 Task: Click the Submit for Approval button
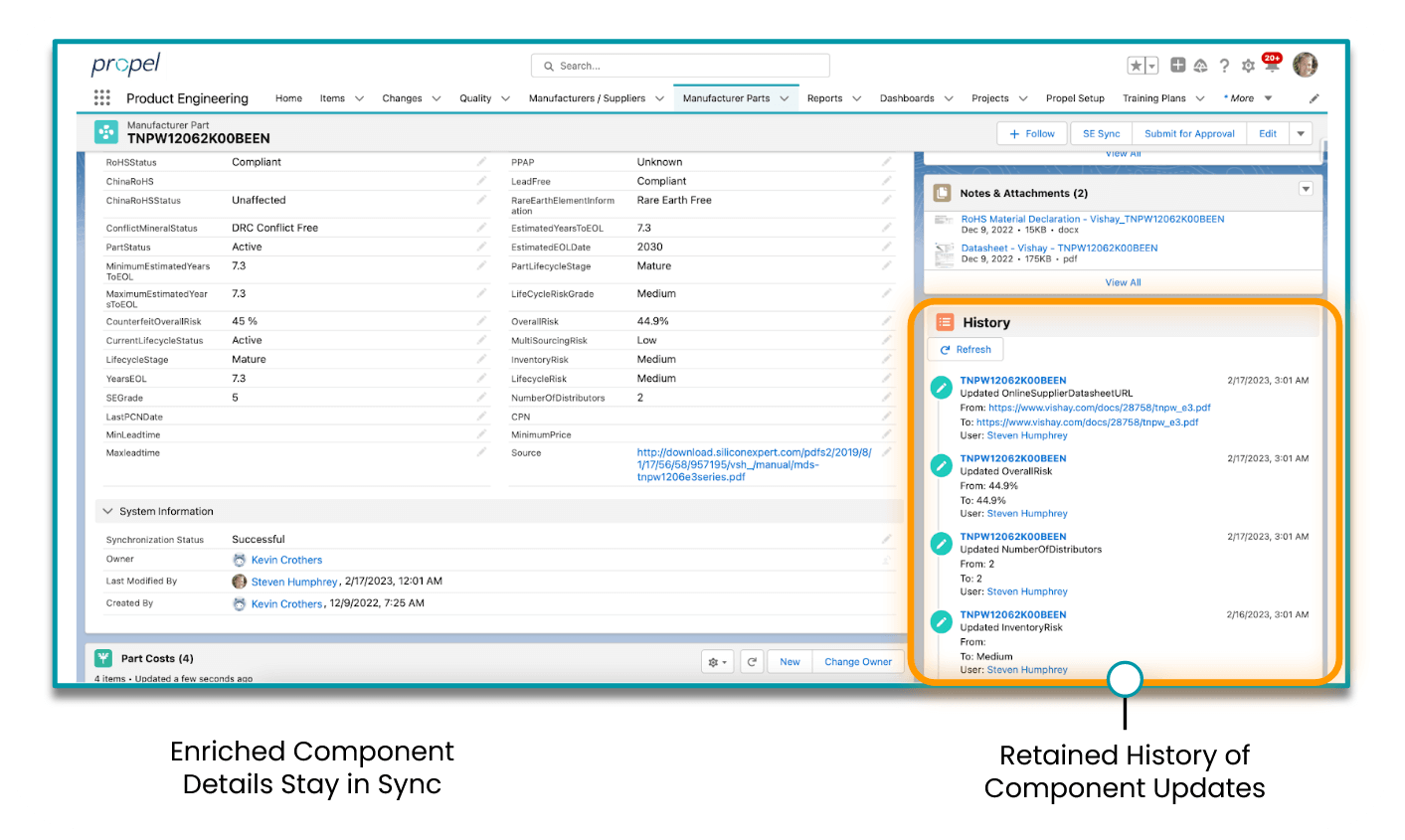[1188, 133]
